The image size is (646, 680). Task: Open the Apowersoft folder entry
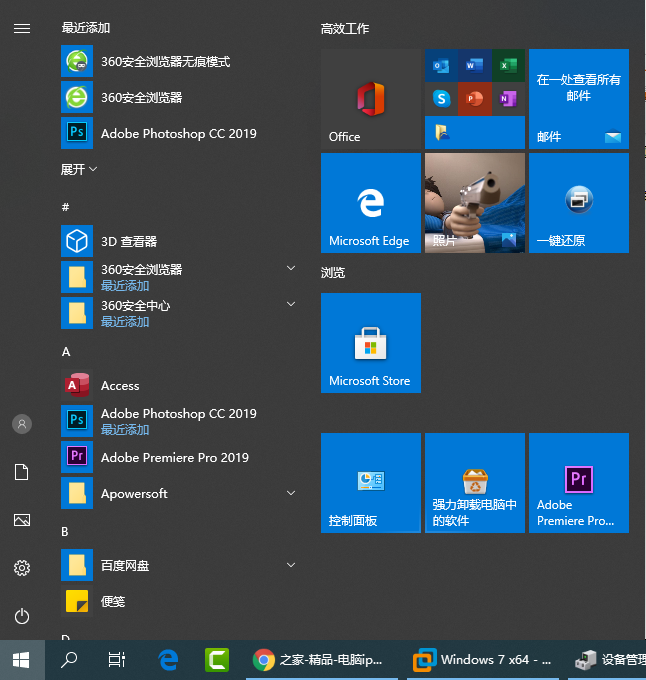coord(179,493)
